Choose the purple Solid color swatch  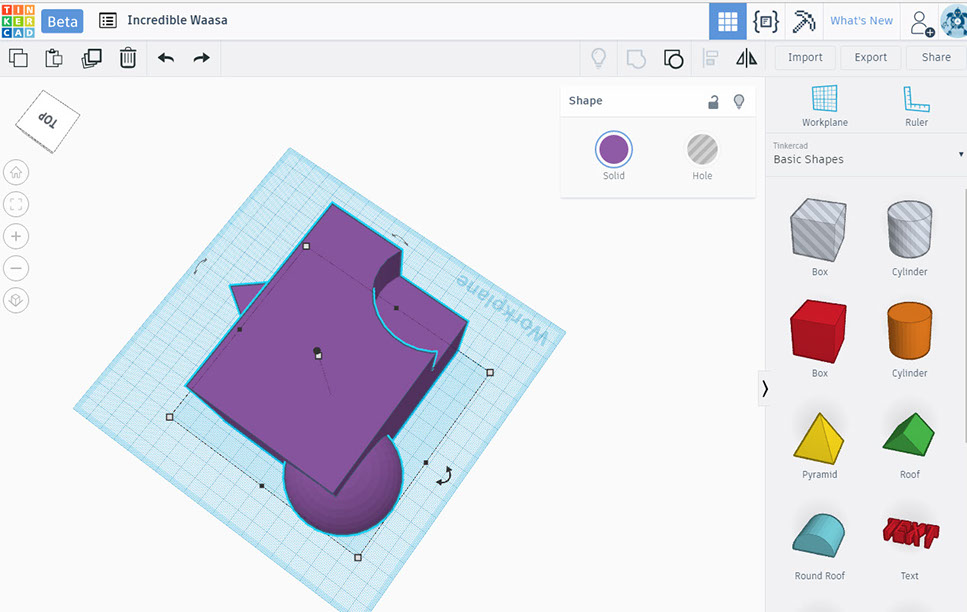tap(614, 149)
